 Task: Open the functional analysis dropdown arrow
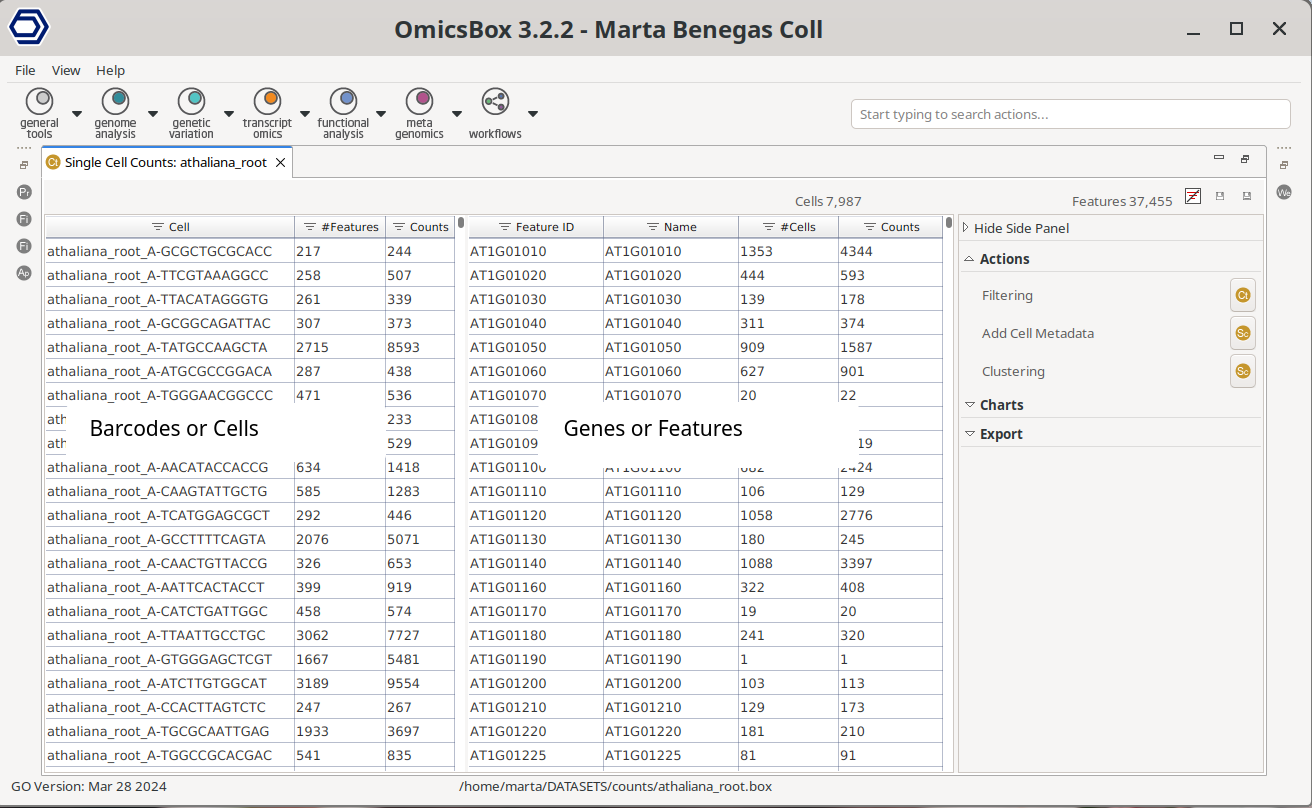[x=381, y=113]
